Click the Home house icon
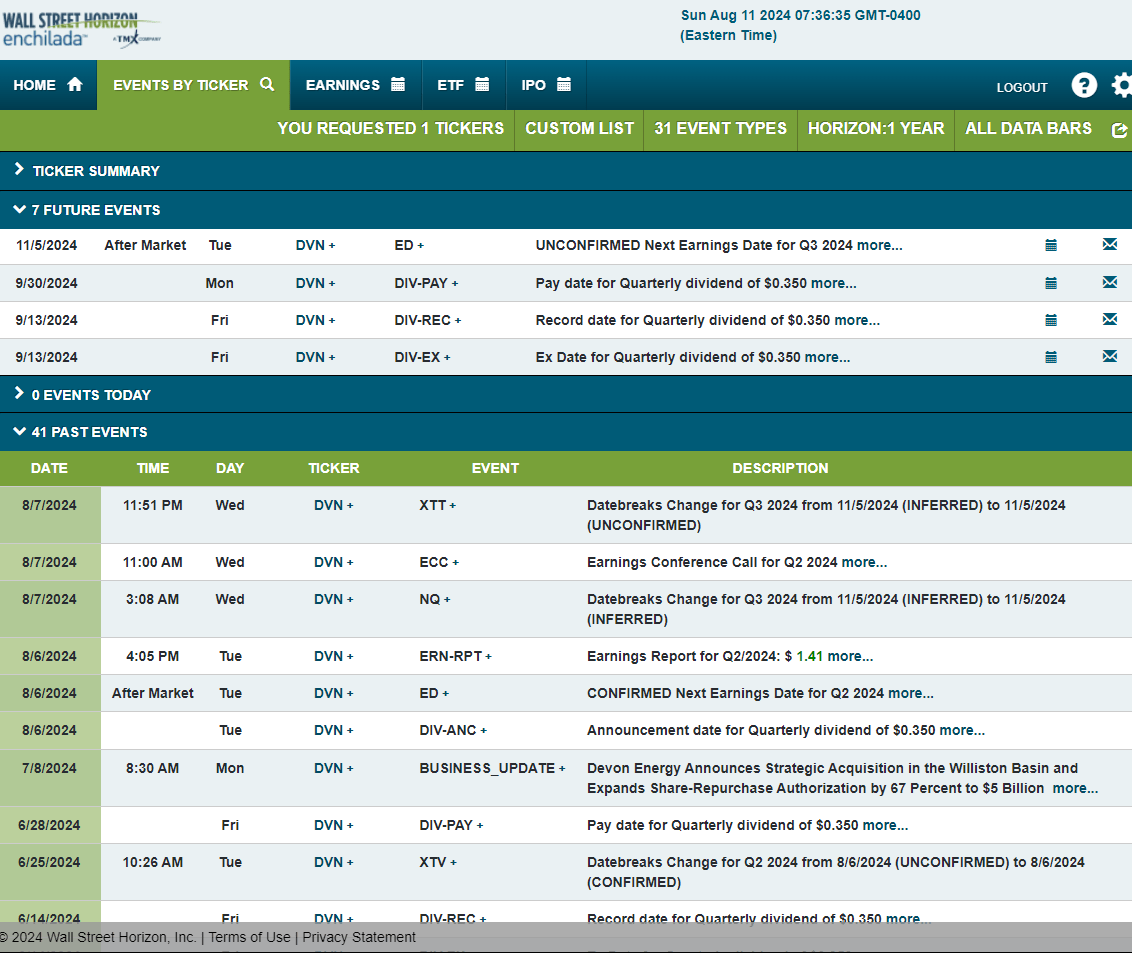 coord(74,84)
